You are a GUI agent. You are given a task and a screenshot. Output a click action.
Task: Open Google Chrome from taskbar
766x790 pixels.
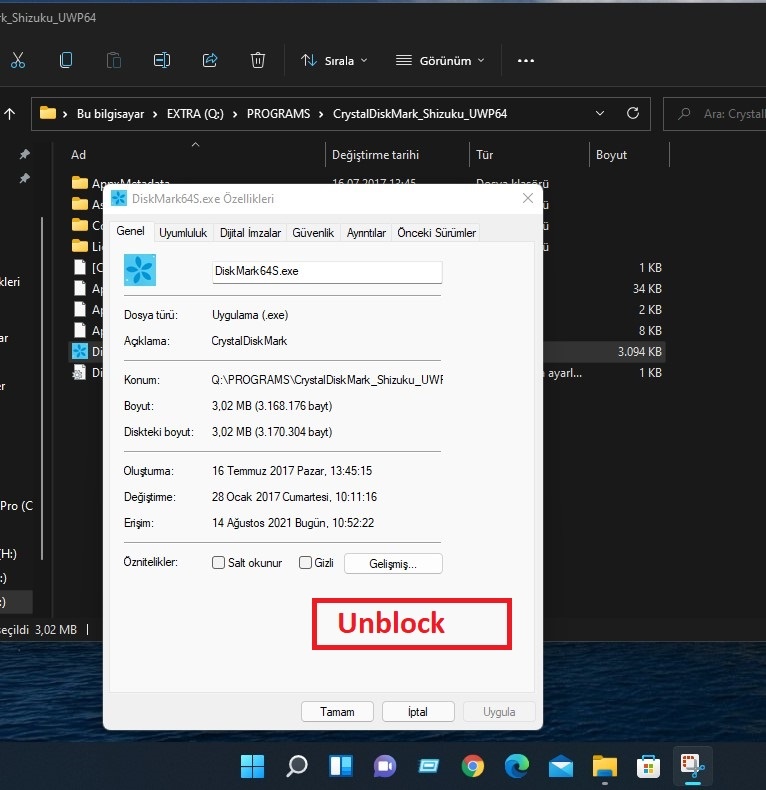coord(473,766)
